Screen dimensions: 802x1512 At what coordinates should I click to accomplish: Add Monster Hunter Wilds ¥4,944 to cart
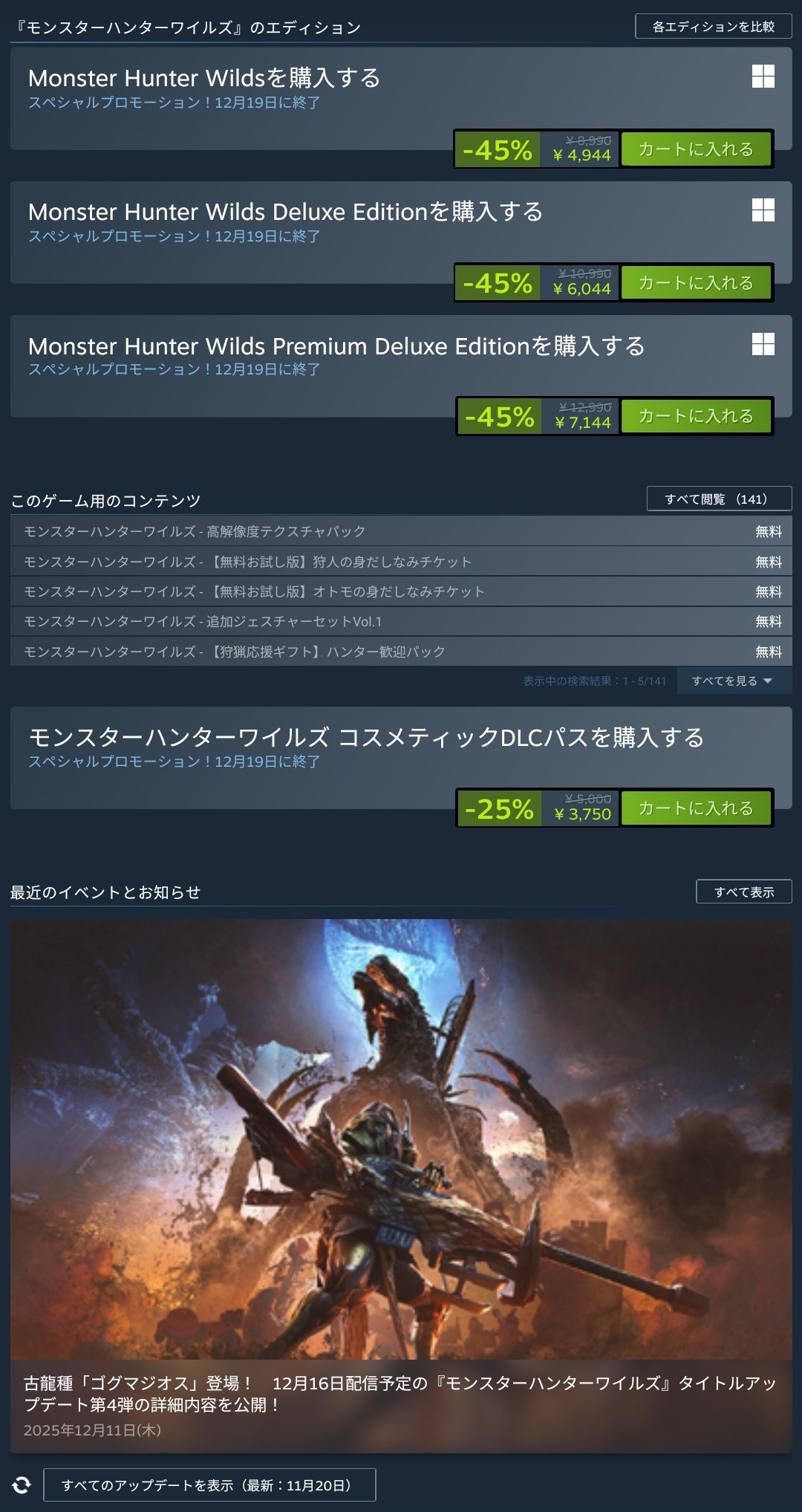[x=696, y=149]
